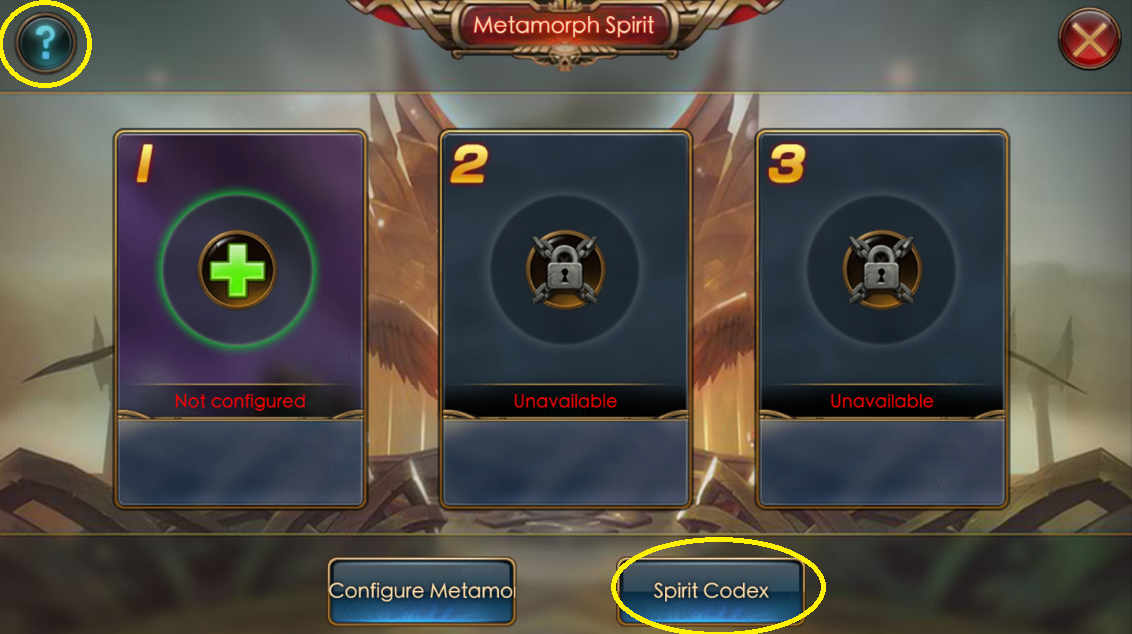
Task: Select the slot number 2 badge
Action: click(469, 164)
